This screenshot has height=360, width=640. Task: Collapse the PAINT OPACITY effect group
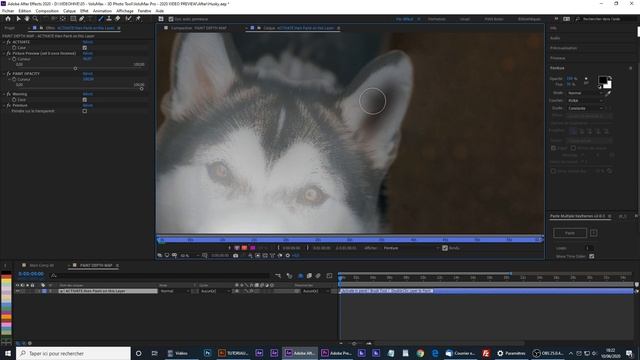tap(4, 74)
